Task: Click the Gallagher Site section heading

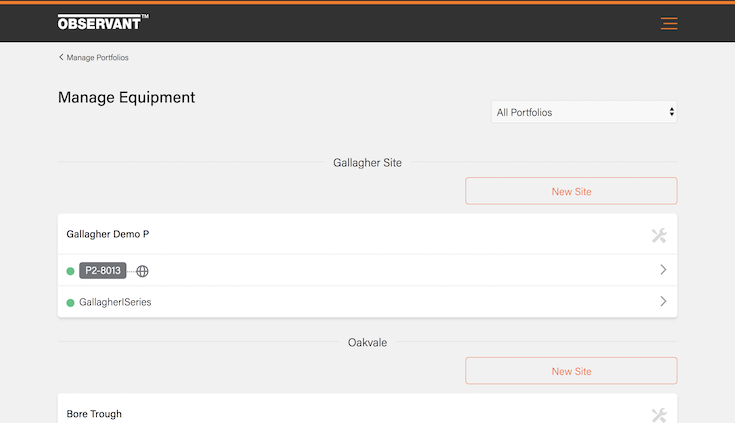Action: pyautogui.click(x=367, y=162)
